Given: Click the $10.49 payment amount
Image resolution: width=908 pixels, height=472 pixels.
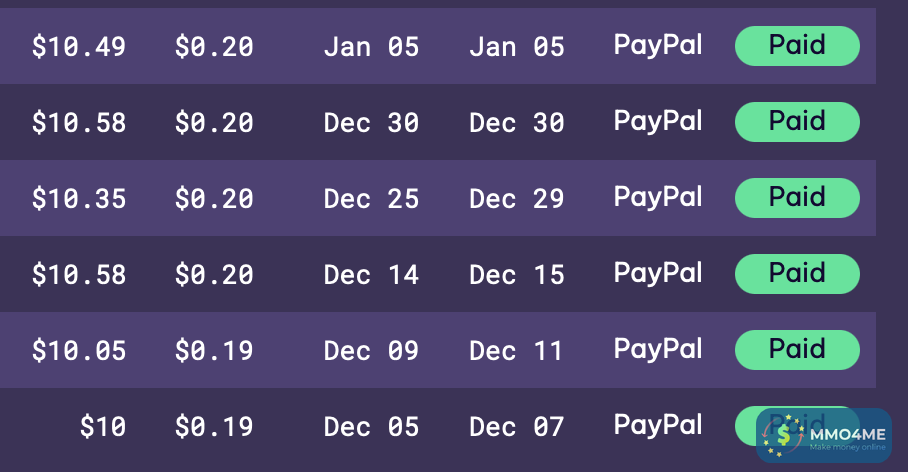Looking at the screenshot, I should pyautogui.click(x=79, y=46).
